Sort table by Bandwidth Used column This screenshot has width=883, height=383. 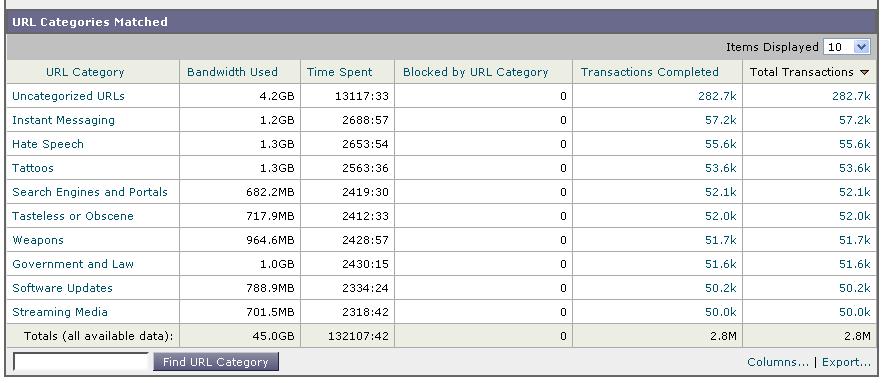pyautogui.click(x=232, y=72)
